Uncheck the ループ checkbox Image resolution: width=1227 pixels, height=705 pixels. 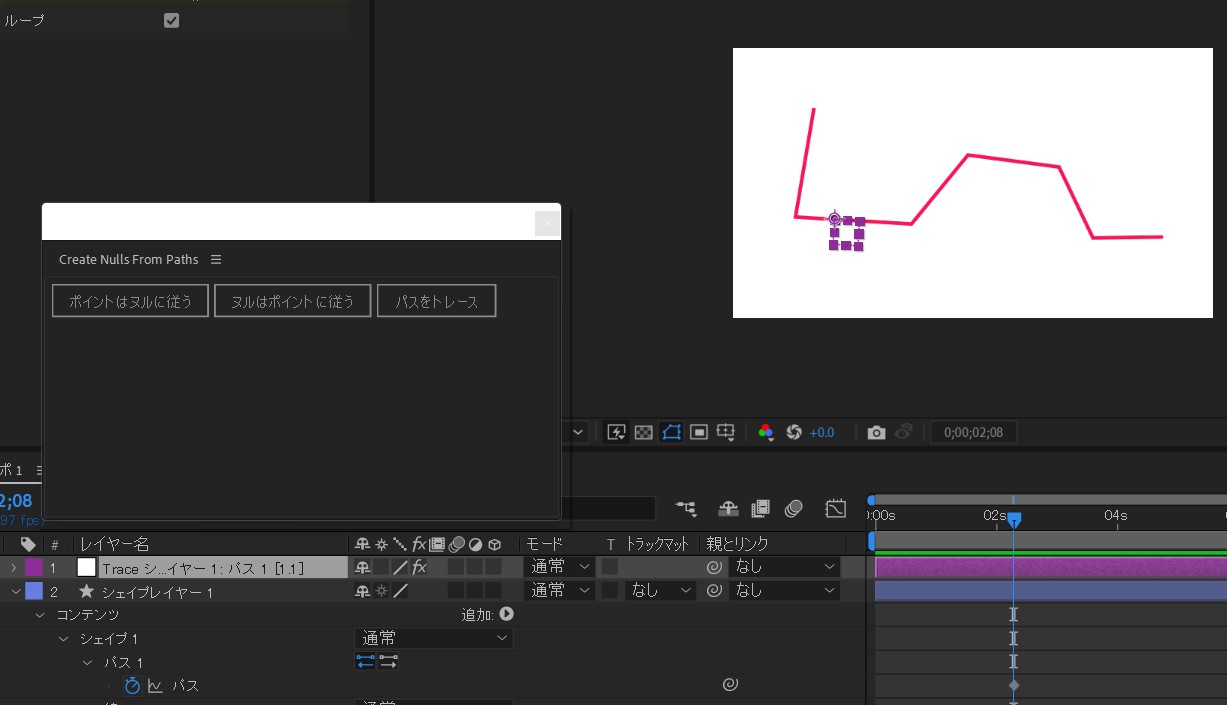point(171,20)
